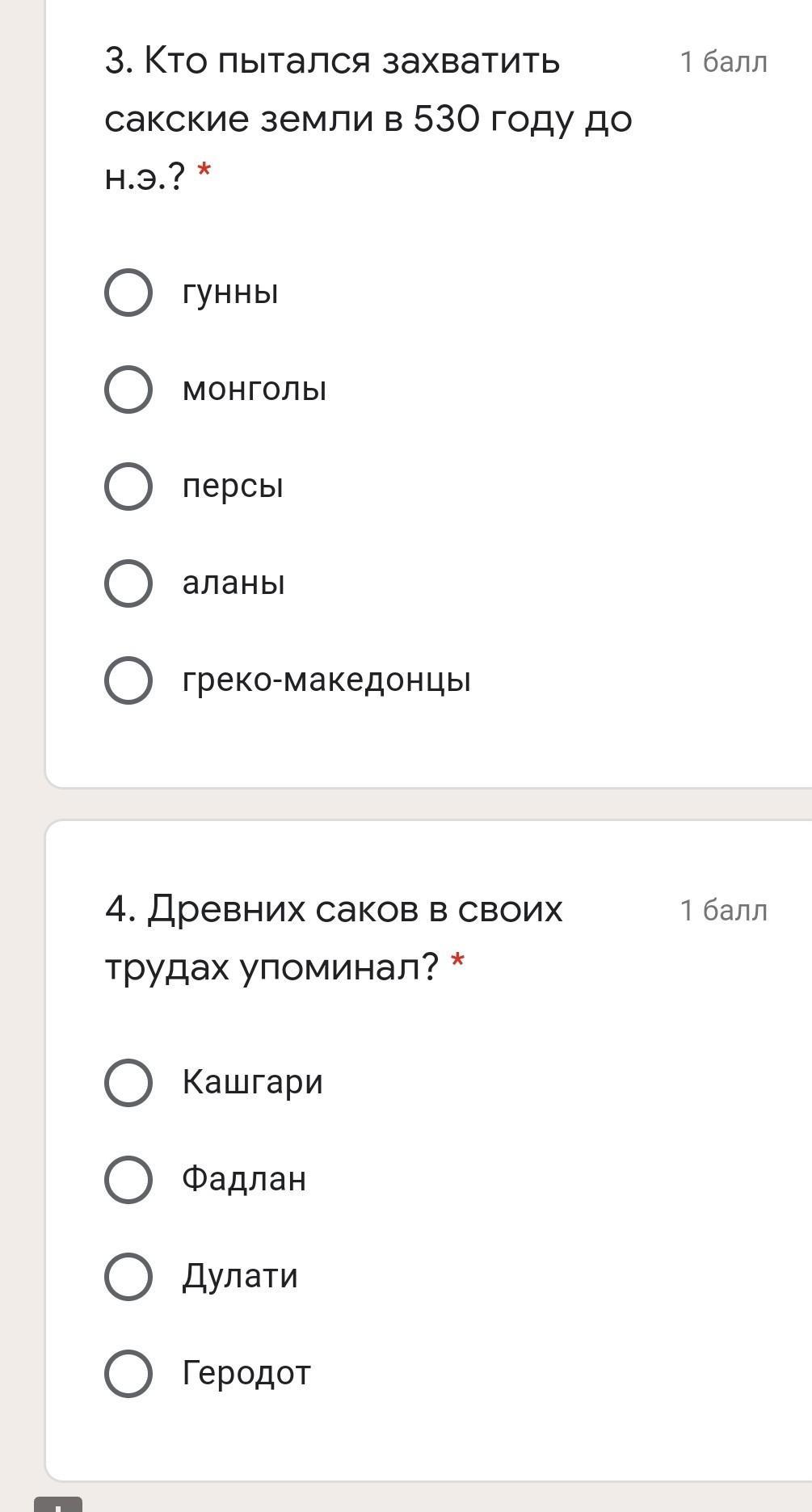Screen dimensions: 812x1512
Task: Select the 'аланы' radio button
Action: [128, 583]
